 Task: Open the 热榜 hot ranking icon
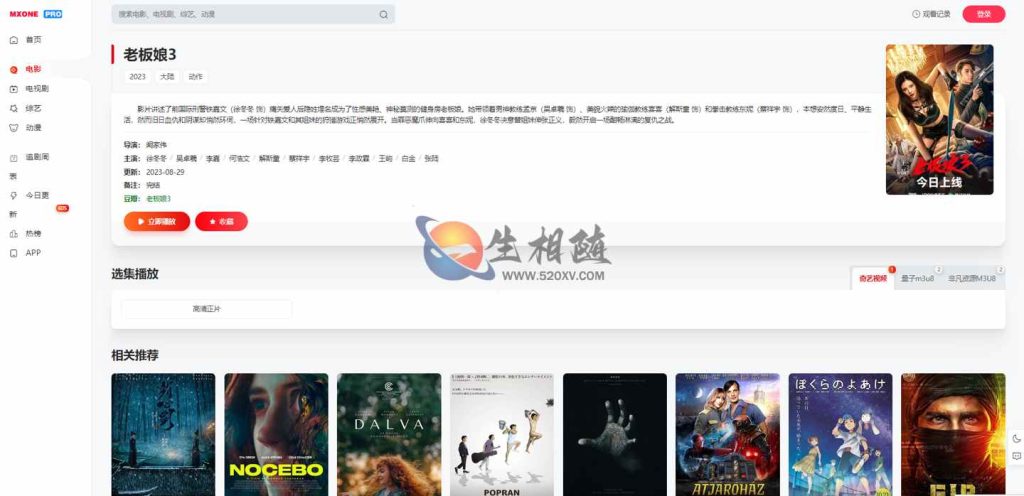(14, 234)
